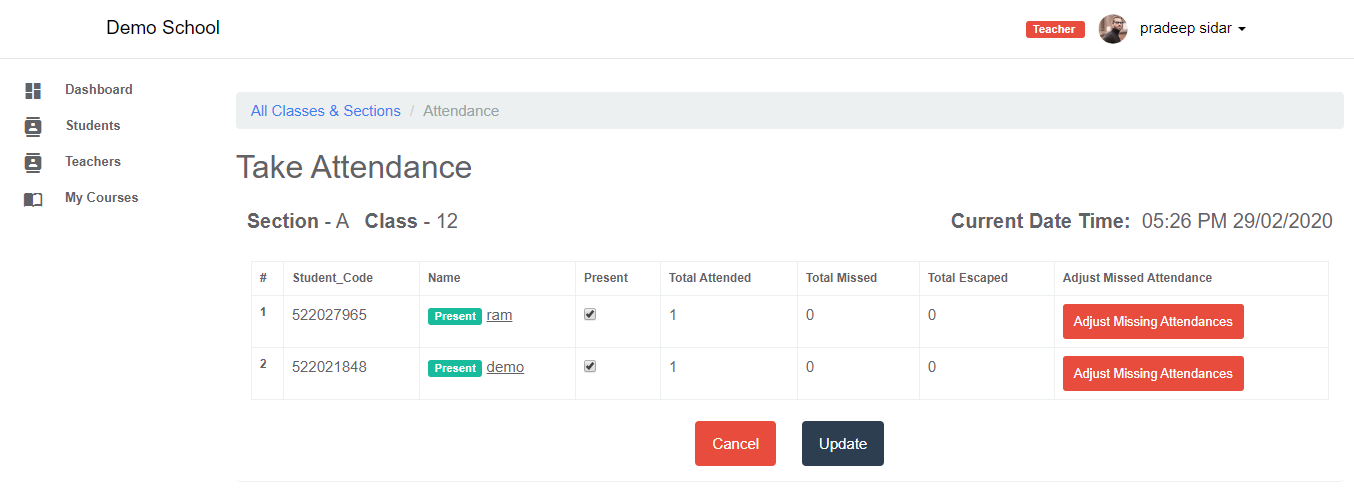
Task: Click the Teachers icon in sidebar
Action: pos(33,163)
